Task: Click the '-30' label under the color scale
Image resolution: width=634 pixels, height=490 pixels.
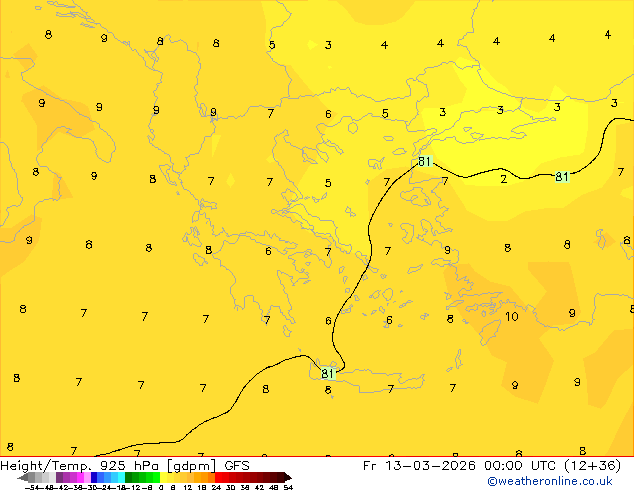Action: 91,488
